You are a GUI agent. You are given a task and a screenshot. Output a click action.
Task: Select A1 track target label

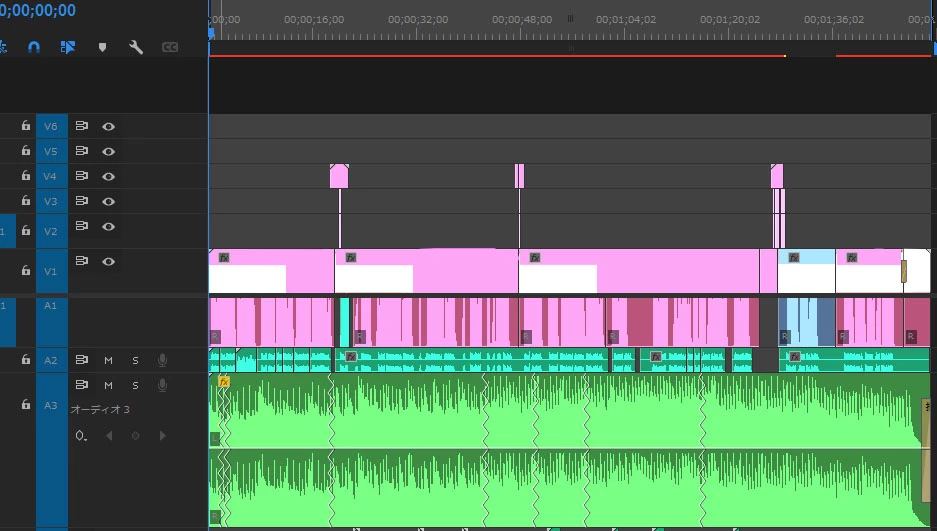click(51, 323)
